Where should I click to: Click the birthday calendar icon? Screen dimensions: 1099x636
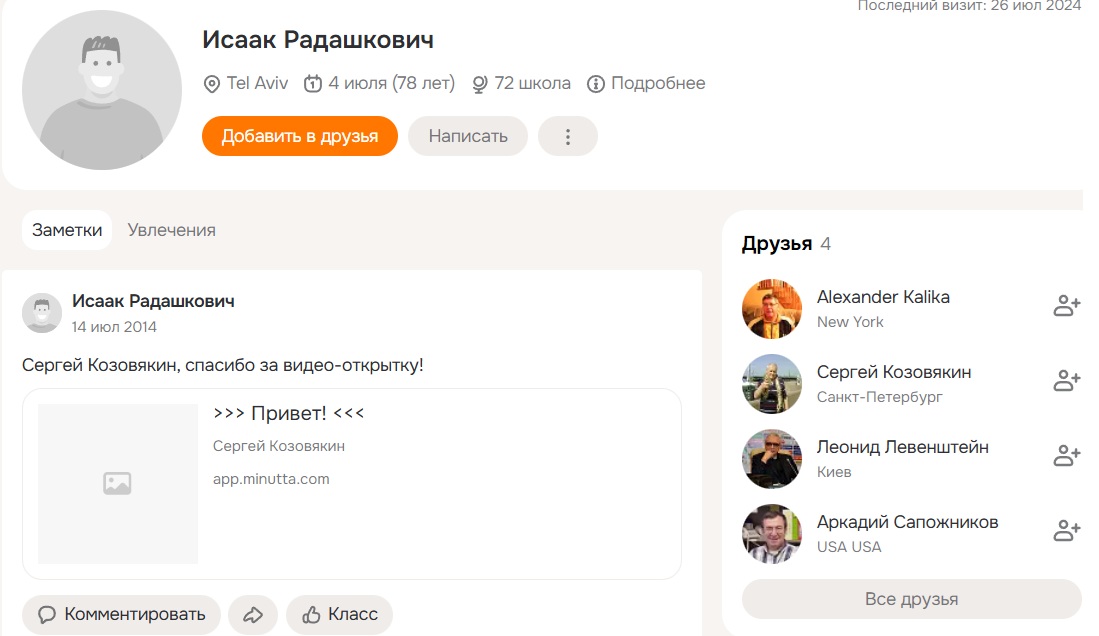313,84
